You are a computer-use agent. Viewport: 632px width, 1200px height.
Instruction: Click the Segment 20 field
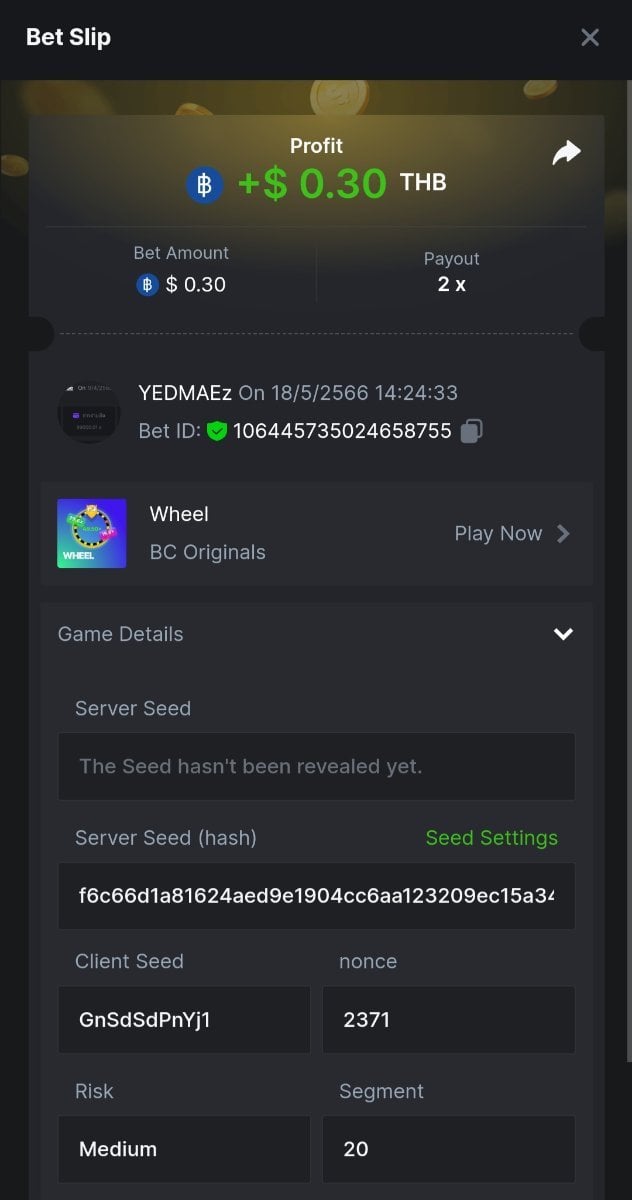tap(448, 1149)
